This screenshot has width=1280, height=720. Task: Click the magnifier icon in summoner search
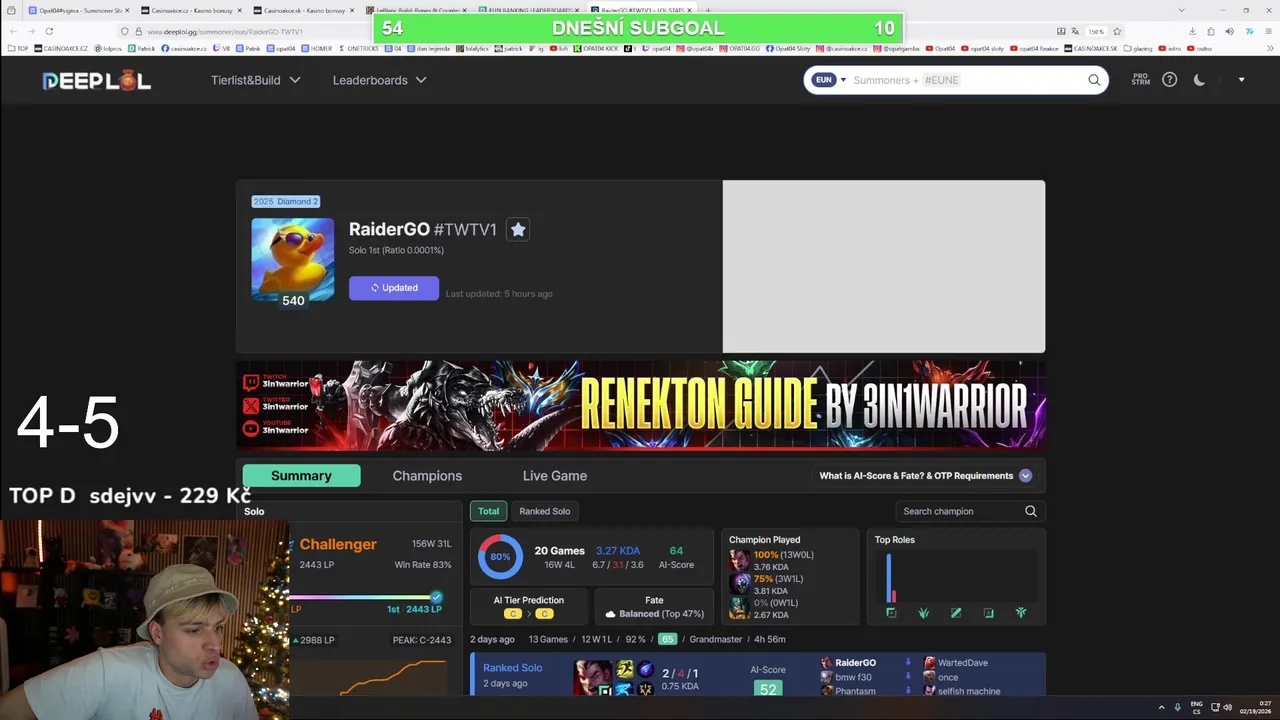1094,80
